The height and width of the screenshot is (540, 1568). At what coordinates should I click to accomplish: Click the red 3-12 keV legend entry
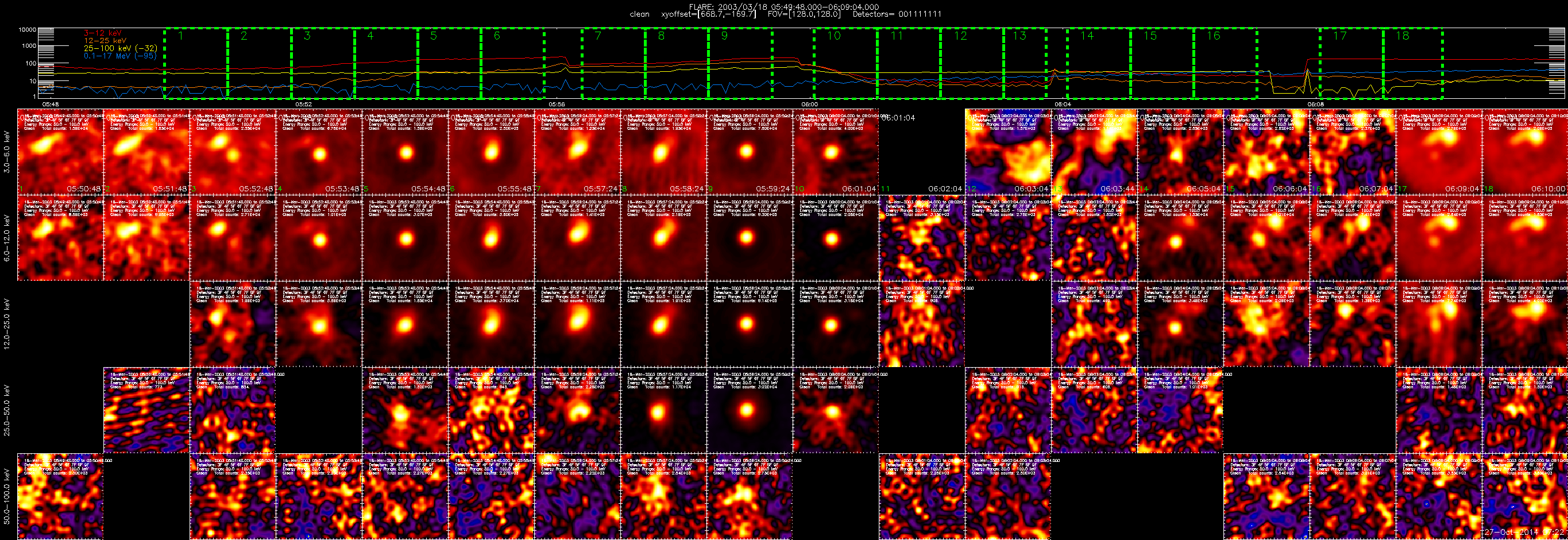[x=102, y=33]
